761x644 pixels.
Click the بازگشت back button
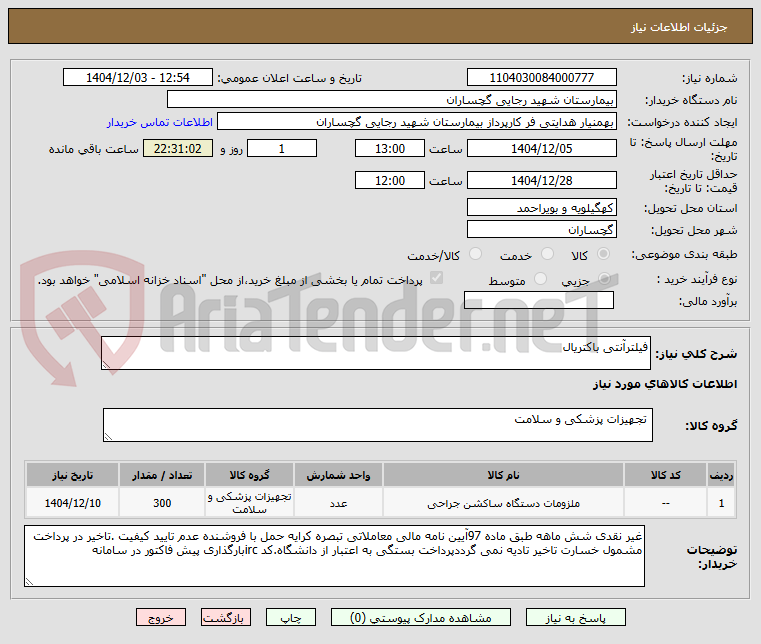click(x=226, y=617)
